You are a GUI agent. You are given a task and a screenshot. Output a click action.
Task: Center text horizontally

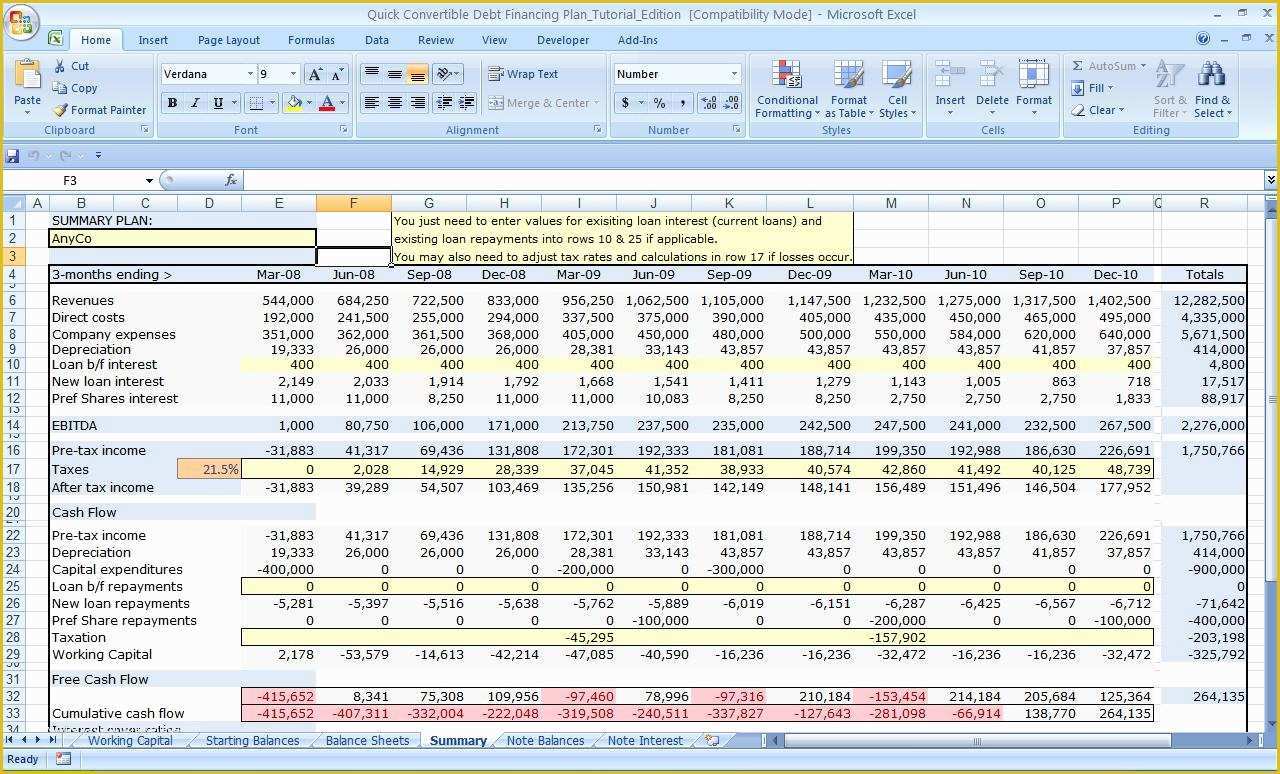point(394,103)
